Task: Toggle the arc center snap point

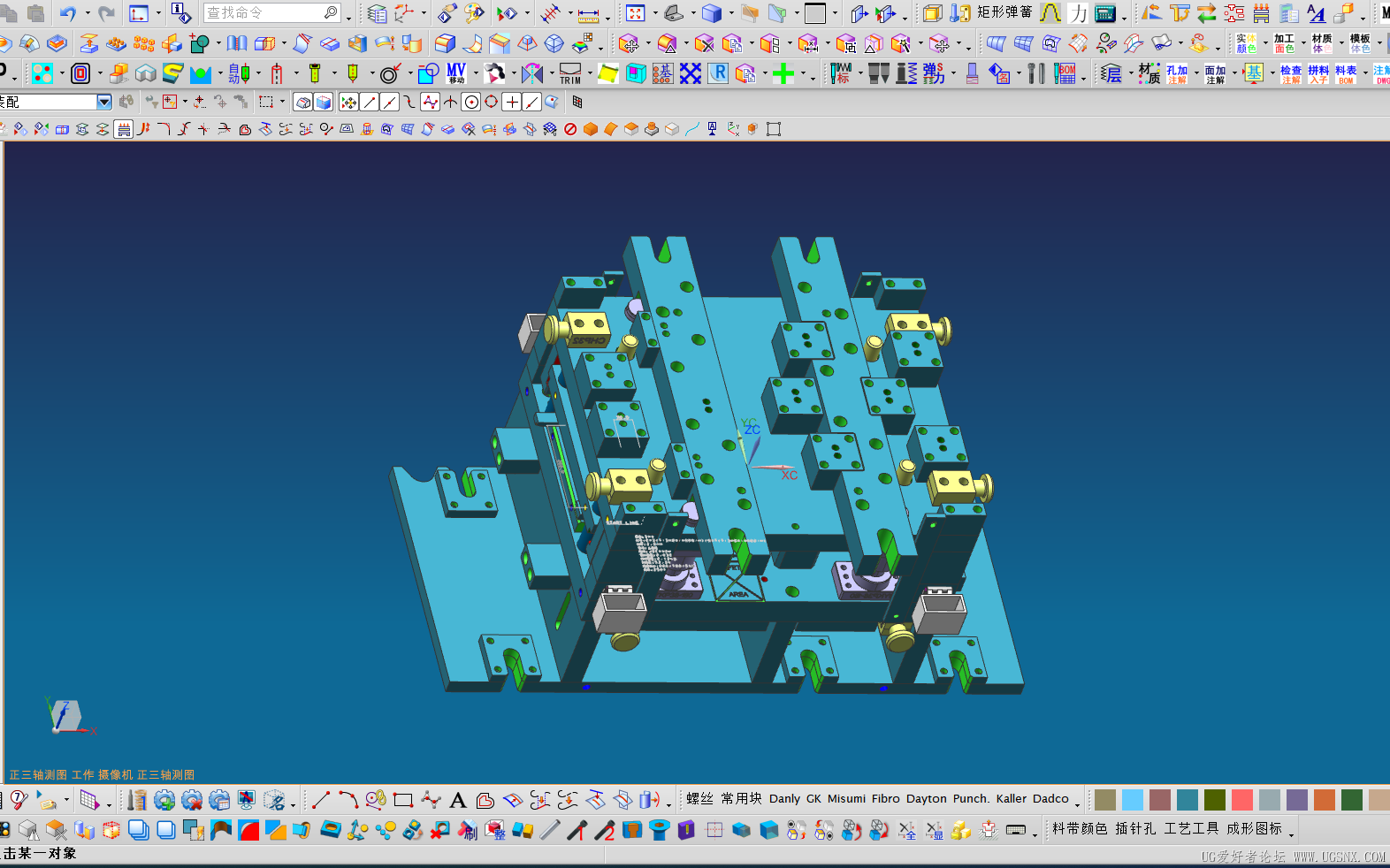Action: coord(471,103)
